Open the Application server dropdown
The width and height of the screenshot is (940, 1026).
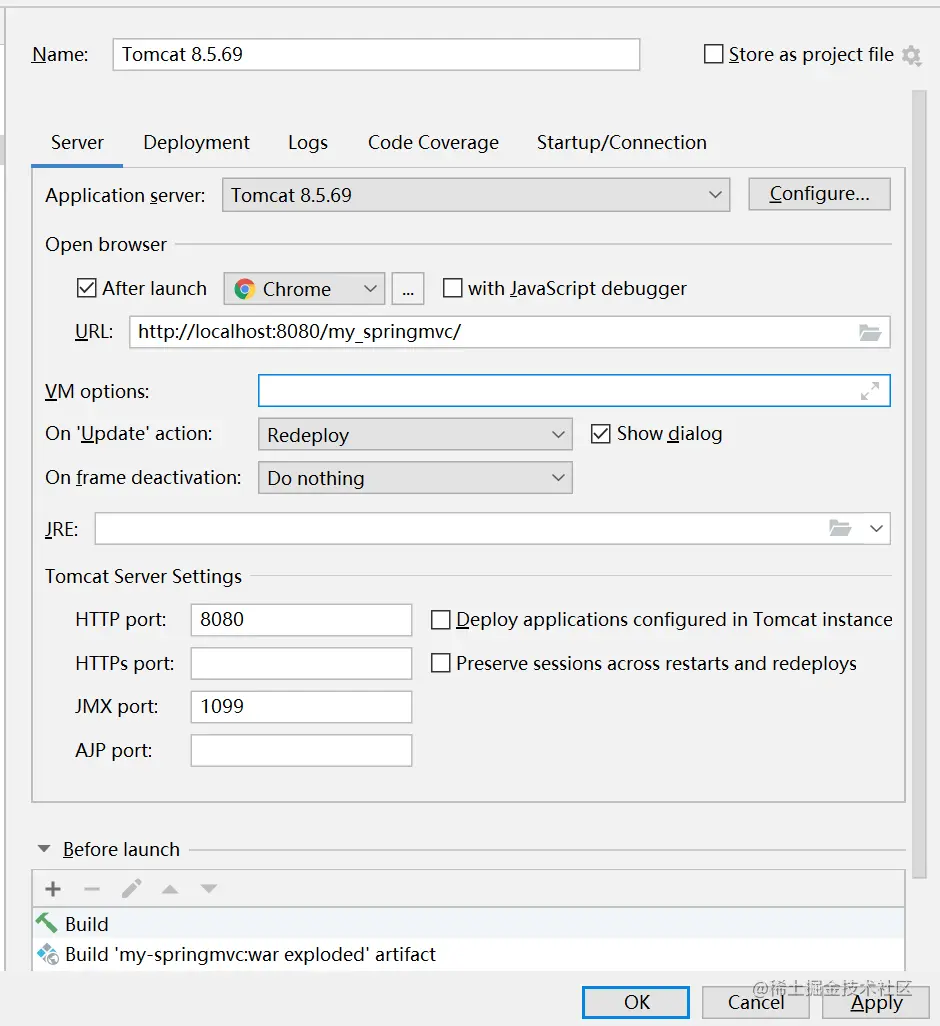coord(476,195)
